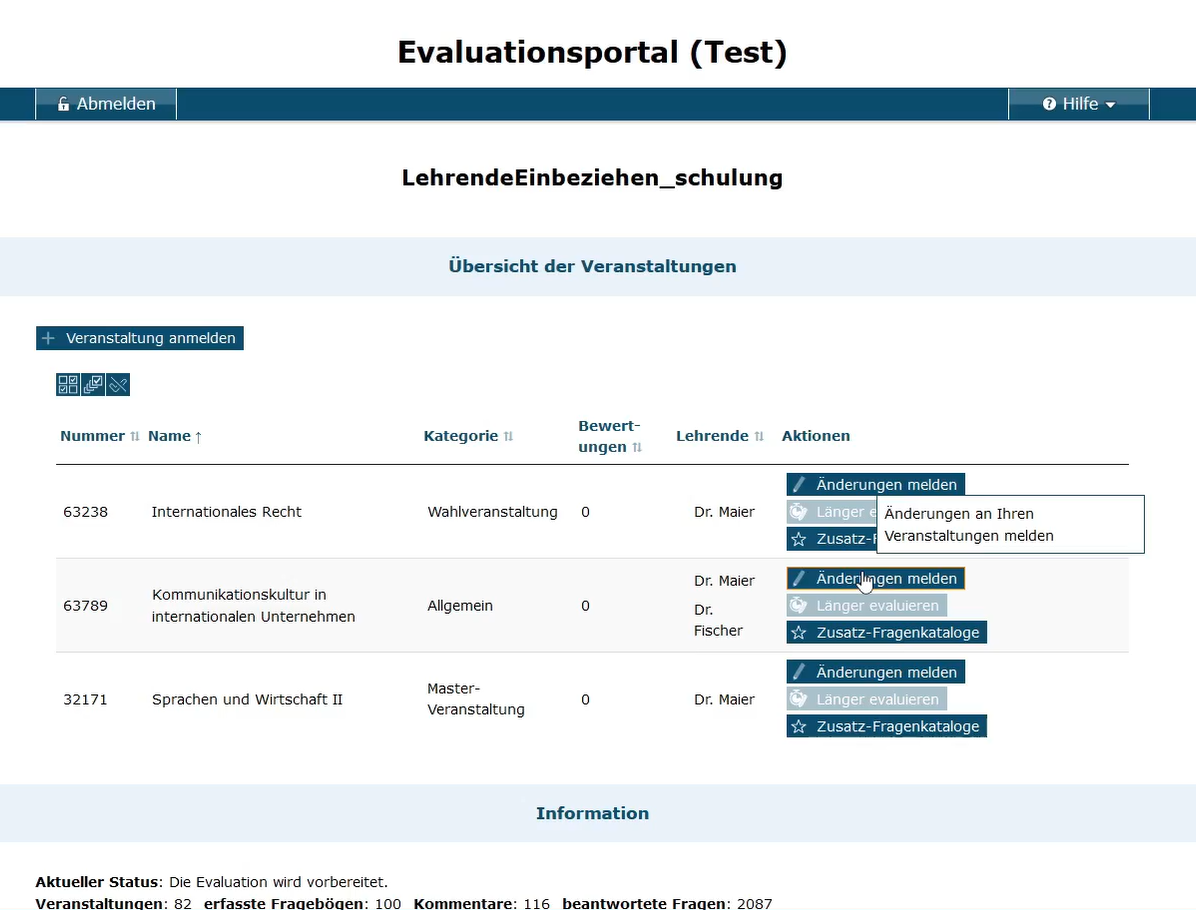1196x910 pixels.
Task: Log out using the Abmelden menu item
Action: pyautogui.click(x=106, y=104)
